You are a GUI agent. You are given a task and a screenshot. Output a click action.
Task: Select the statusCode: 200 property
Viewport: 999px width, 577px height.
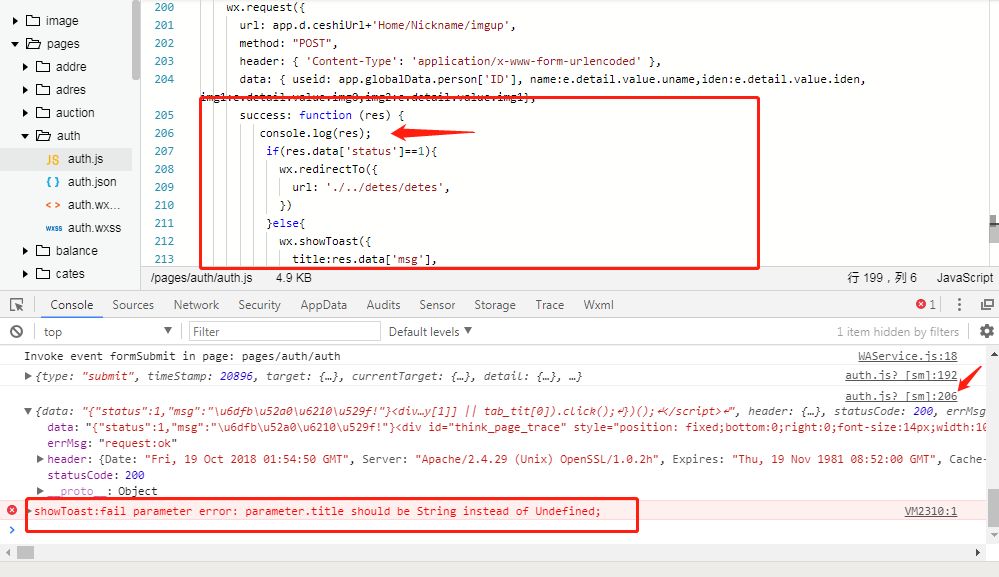pos(96,474)
